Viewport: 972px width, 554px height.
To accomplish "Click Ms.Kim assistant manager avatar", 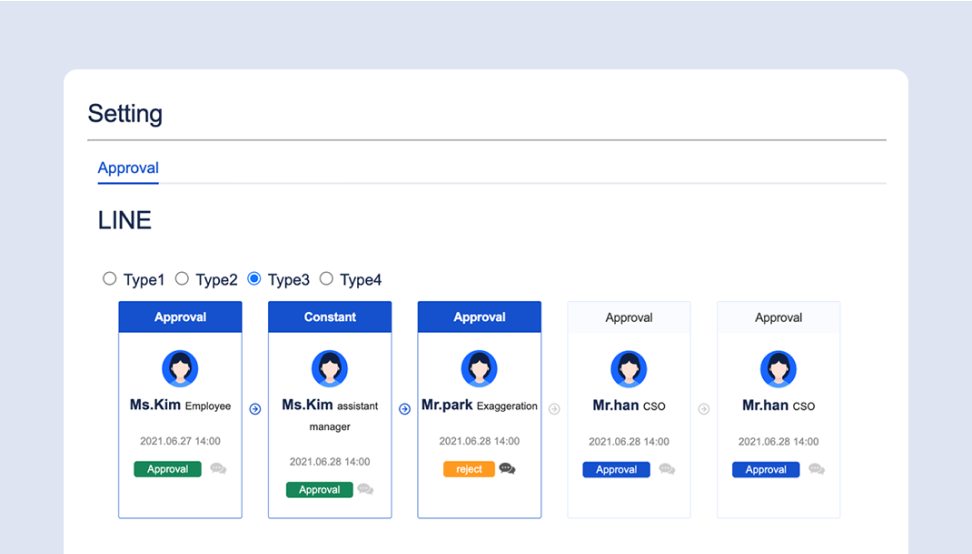I will pos(330,369).
